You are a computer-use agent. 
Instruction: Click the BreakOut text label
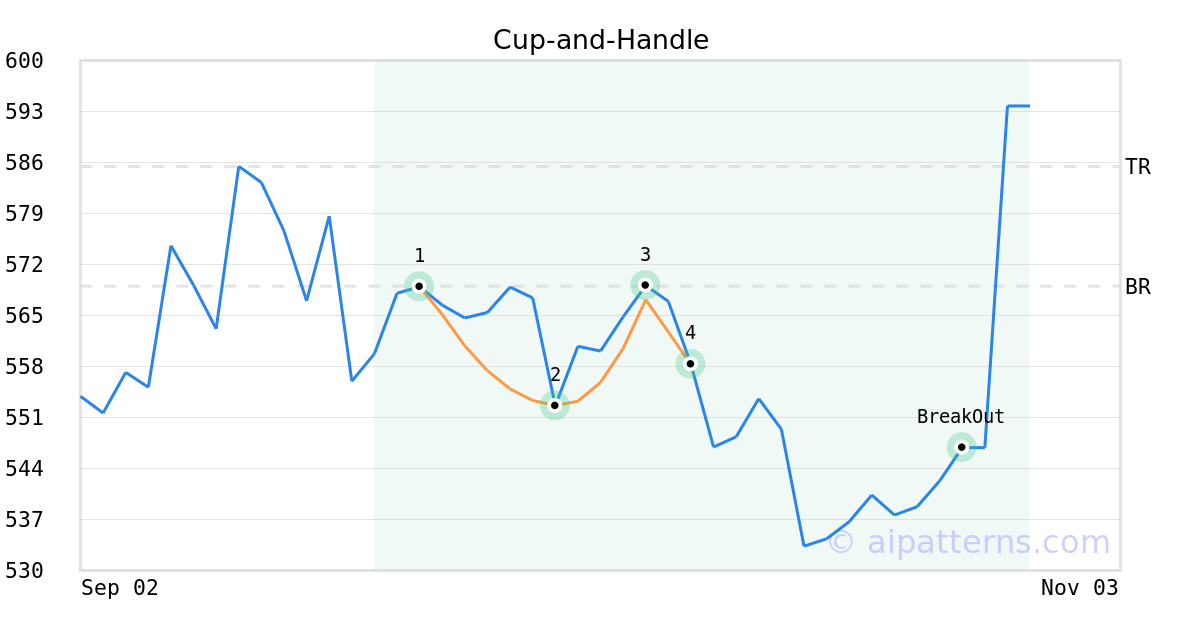point(960,417)
